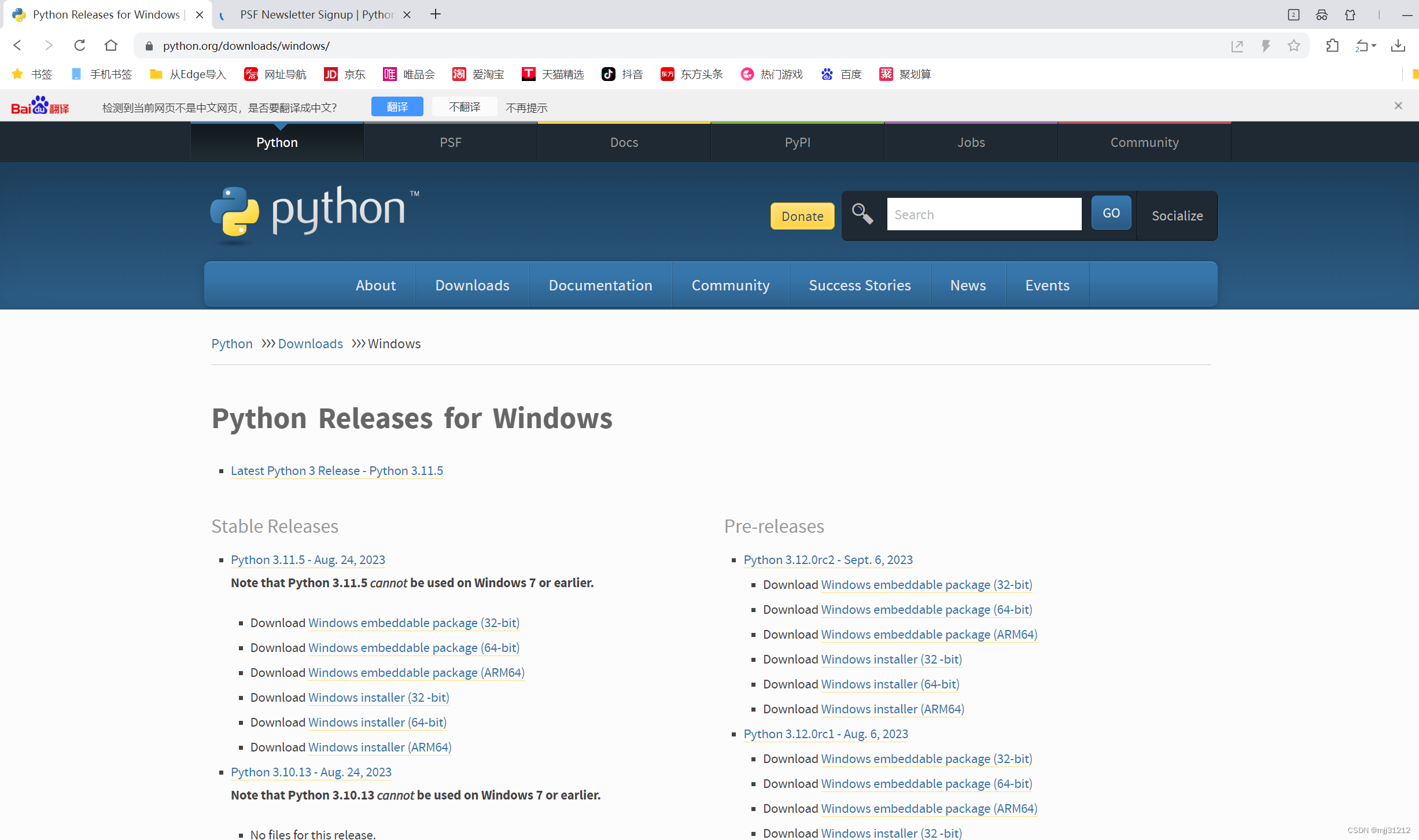Viewport: 1419px width, 840px height.
Task: Click inside the Search input field
Action: [983, 213]
